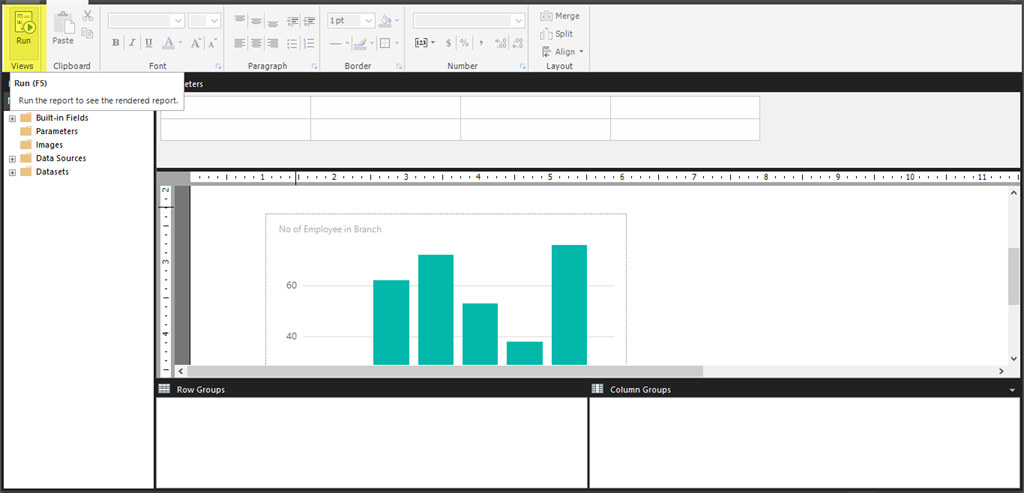Click the Column Groups grid icon
The image size is (1024, 493).
coord(598,389)
